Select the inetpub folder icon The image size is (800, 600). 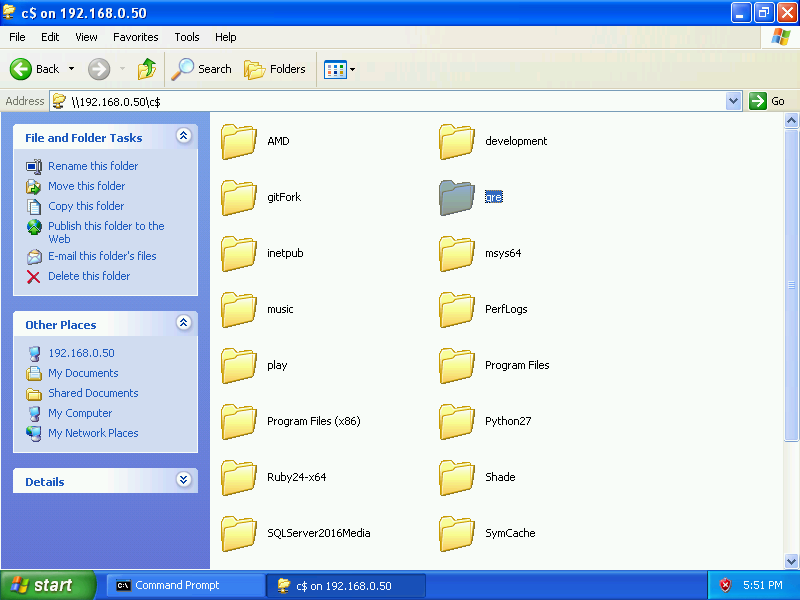(x=239, y=254)
